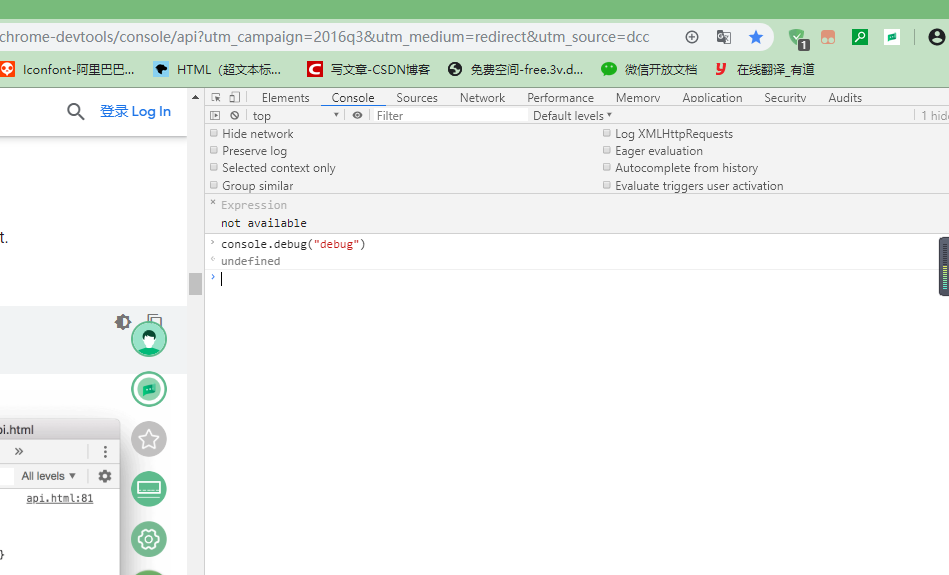The width and height of the screenshot is (949, 575).
Task: Open the green shield extension icon
Action: click(x=798, y=39)
